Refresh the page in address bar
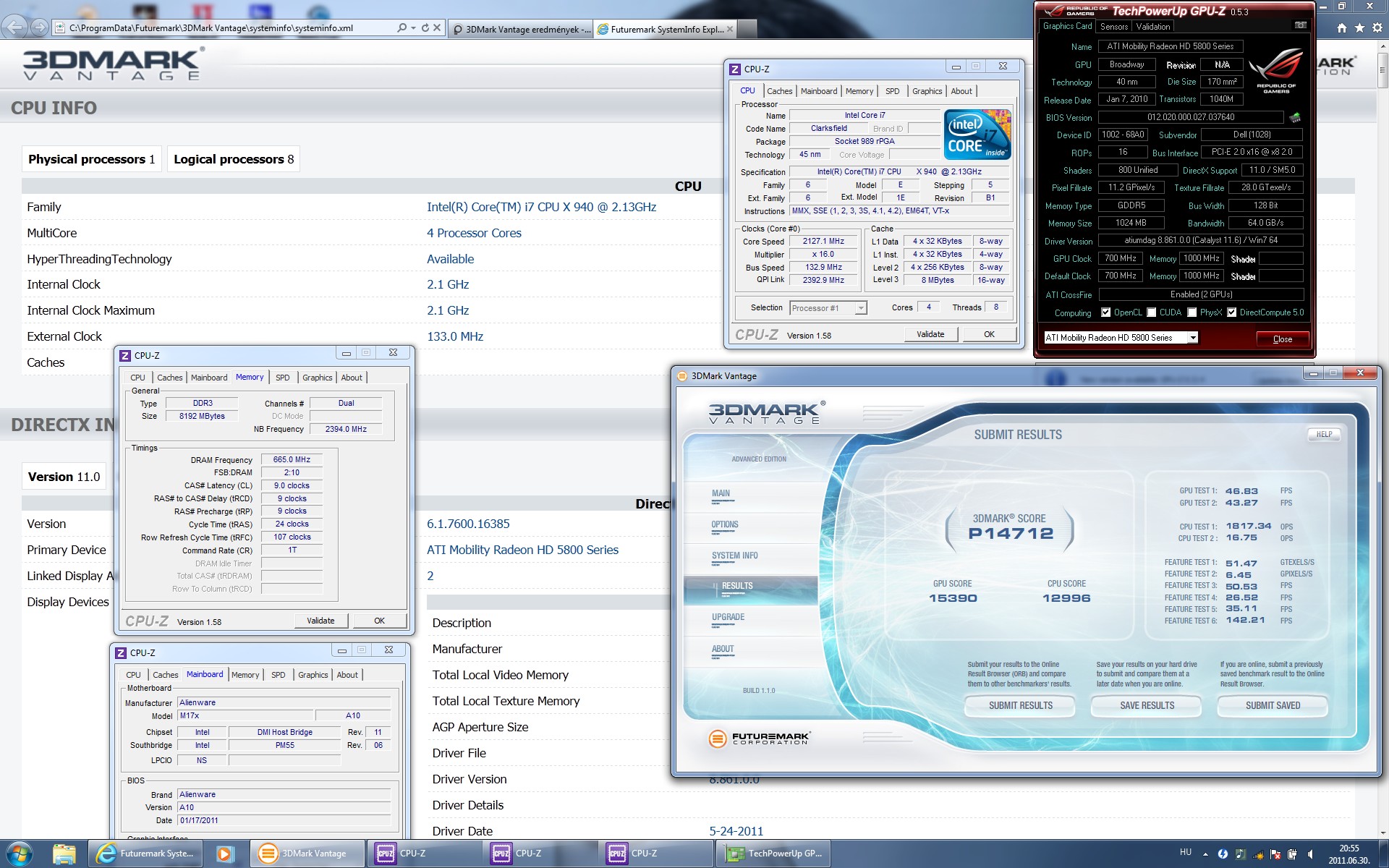 (425, 28)
